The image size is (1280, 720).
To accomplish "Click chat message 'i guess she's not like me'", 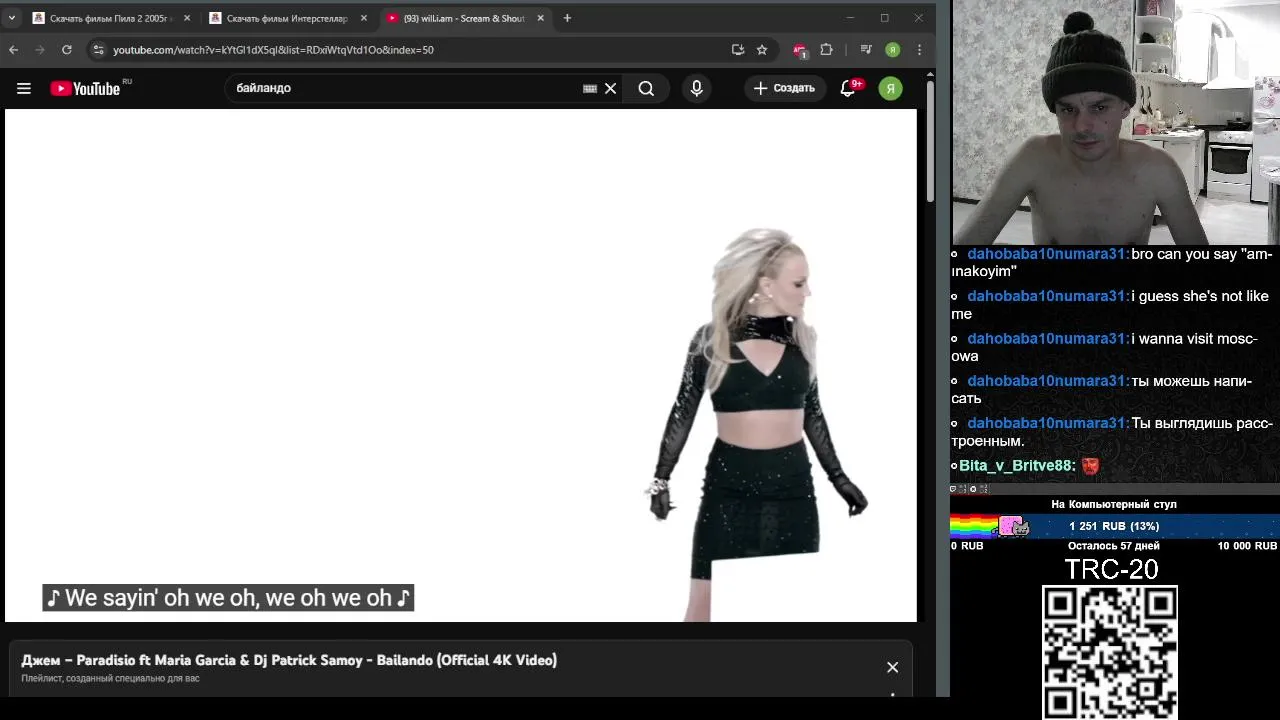I will click(1110, 305).
